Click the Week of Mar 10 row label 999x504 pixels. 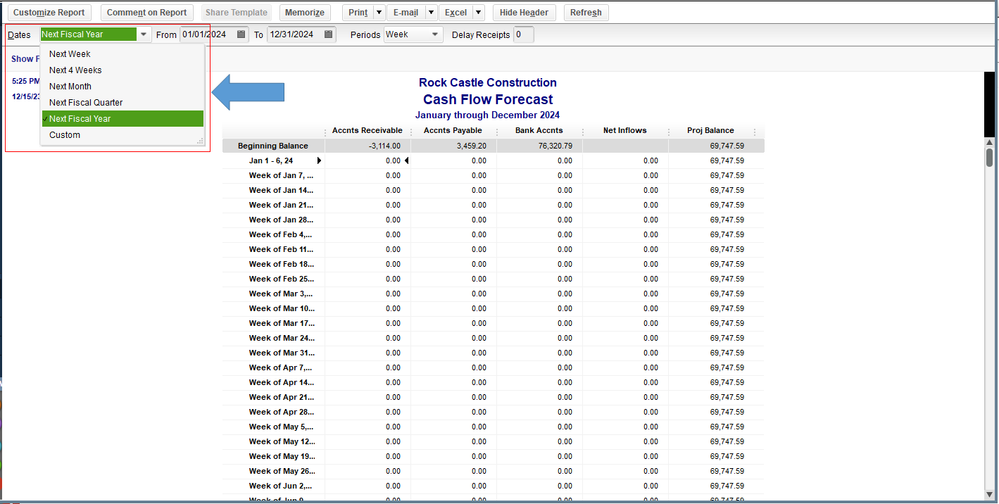click(281, 308)
